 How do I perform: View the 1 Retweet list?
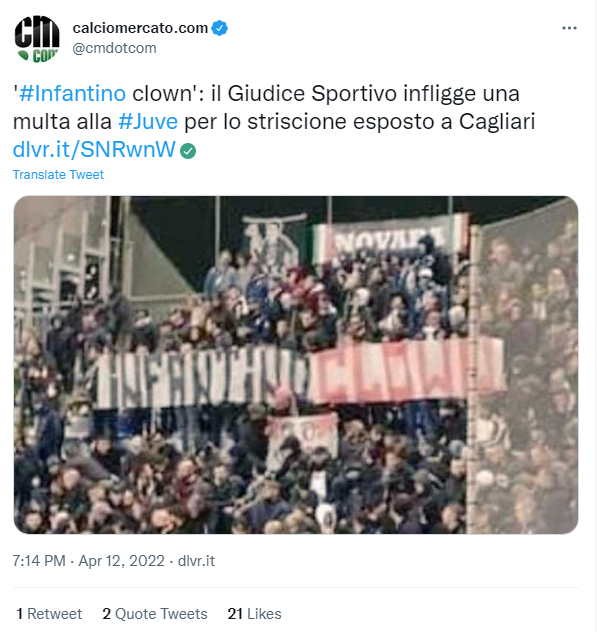click(x=49, y=613)
